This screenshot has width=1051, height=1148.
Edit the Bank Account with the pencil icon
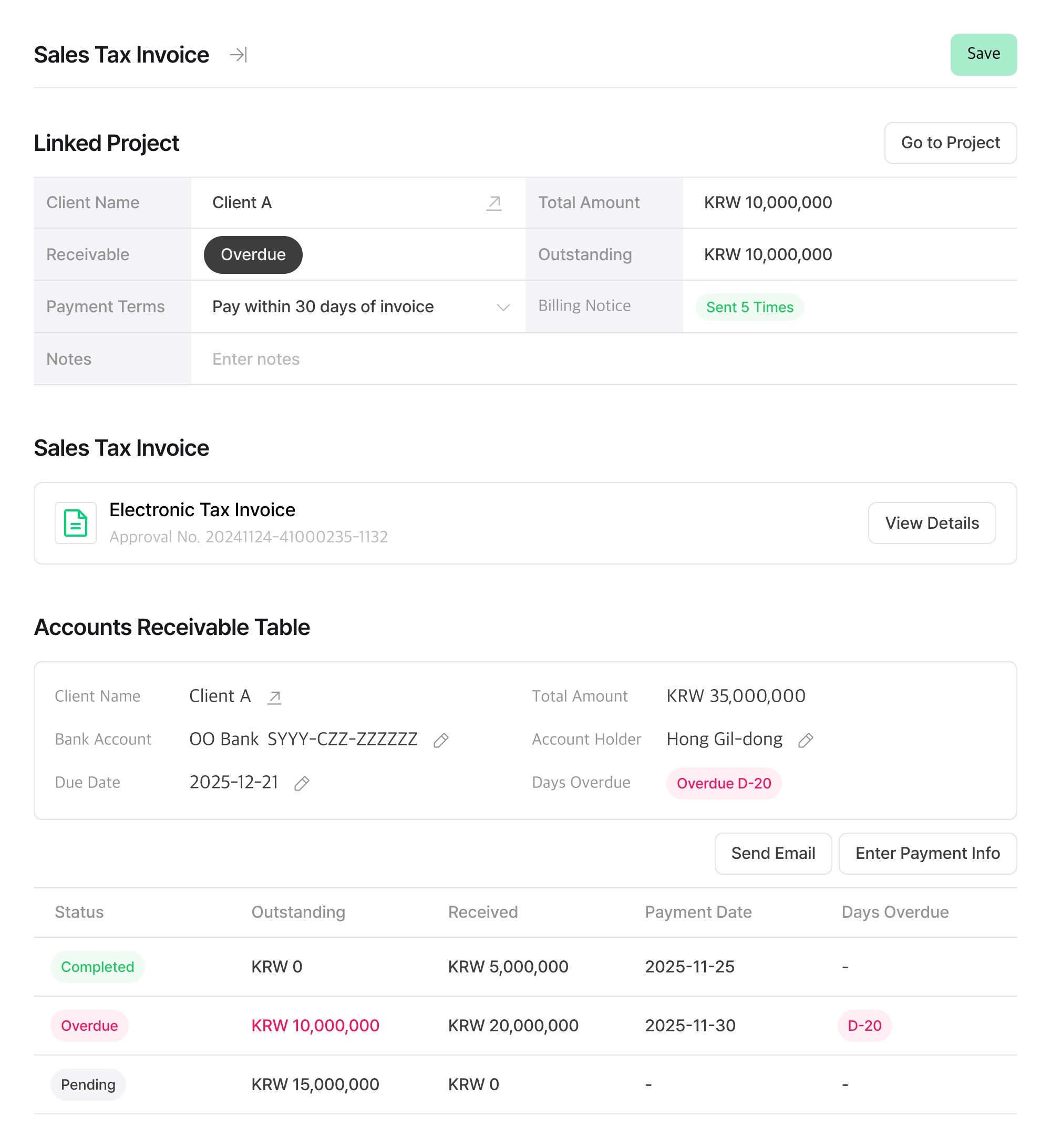[x=441, y=740]
